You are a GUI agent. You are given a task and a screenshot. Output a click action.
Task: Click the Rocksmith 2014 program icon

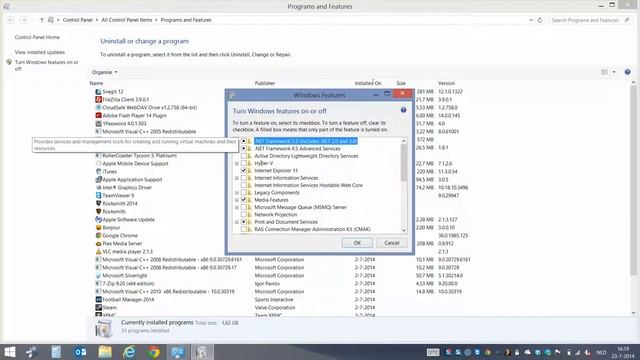coord(98,203)
